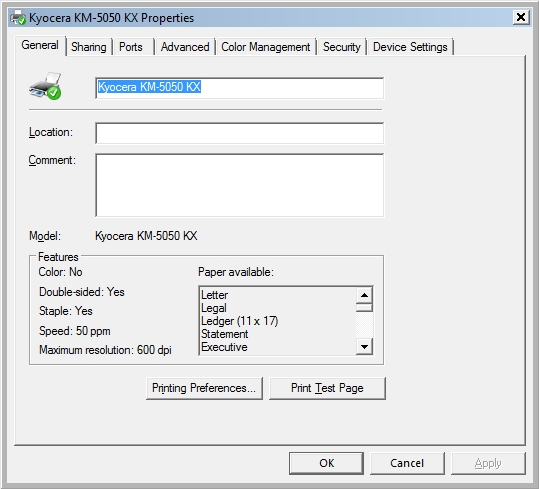
Task: Select Executive in the paper list
Action: [x=224, y=347]
